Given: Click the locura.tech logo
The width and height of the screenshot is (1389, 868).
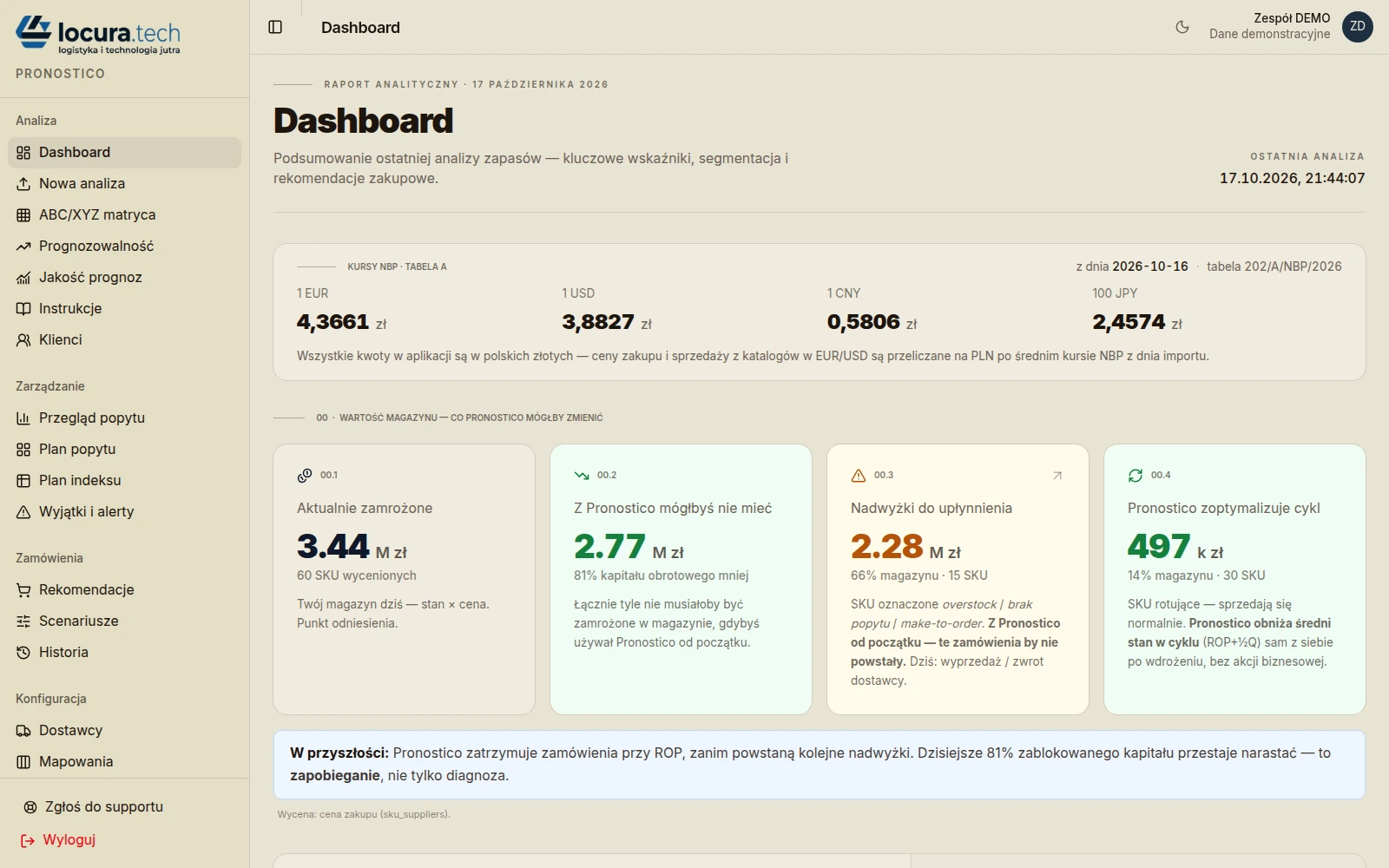Looking at the screenshot, I should coord(98,35).
